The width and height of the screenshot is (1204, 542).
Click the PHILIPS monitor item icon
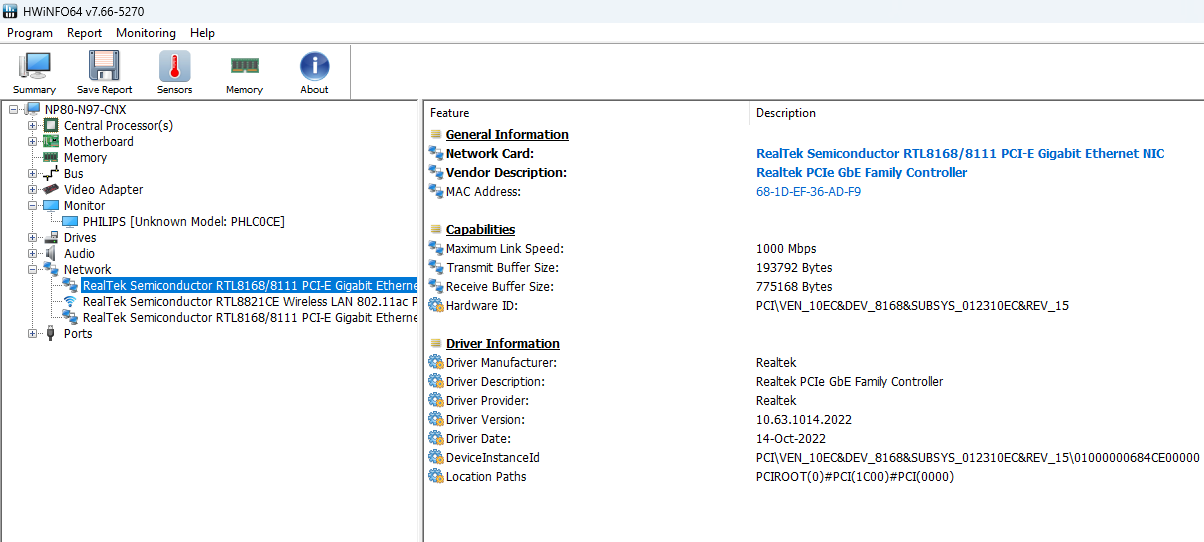pyautogui.click(x=70, y=221)
